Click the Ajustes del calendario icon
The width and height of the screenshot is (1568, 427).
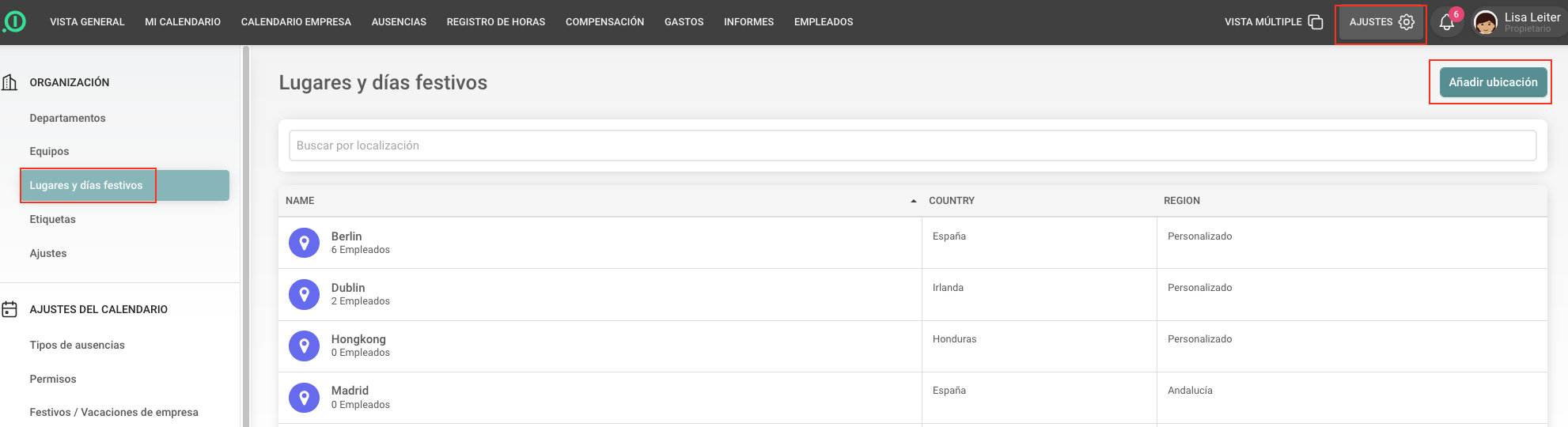click(x=9, y=309)
